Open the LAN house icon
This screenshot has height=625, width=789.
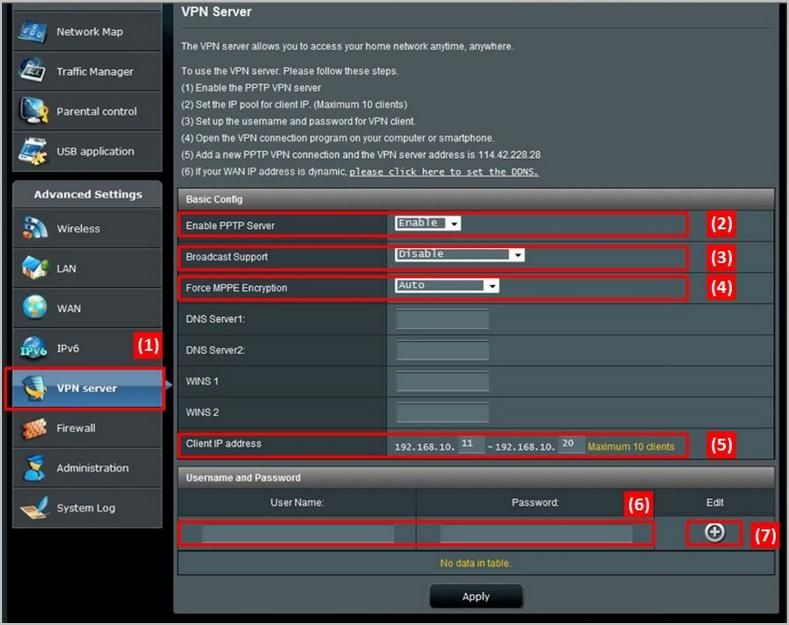click(33, 268)
